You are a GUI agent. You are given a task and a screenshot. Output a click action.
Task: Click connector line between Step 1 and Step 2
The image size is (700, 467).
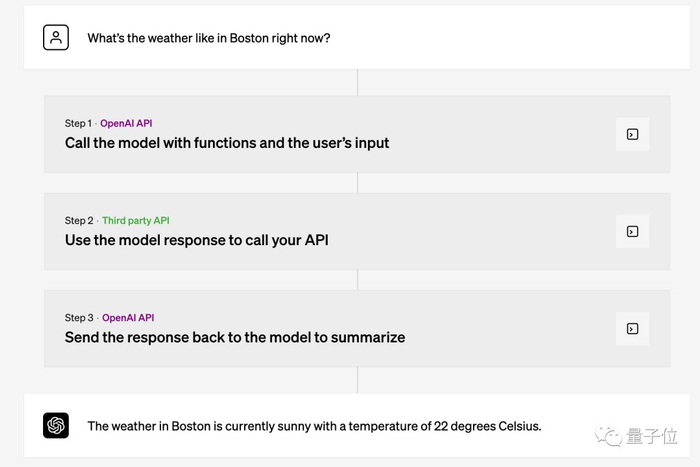[357, 183]
